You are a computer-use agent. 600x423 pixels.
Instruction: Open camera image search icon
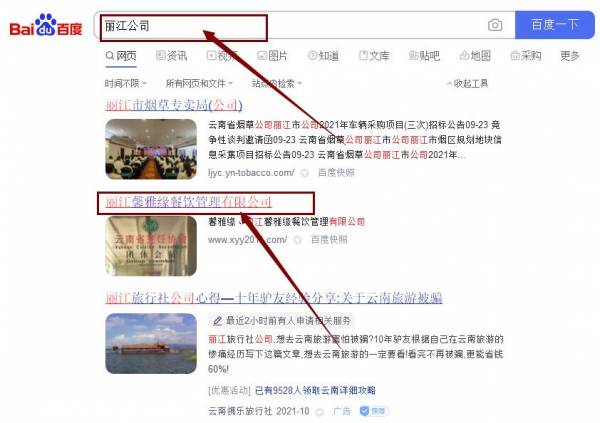click(x=495, y=25)
